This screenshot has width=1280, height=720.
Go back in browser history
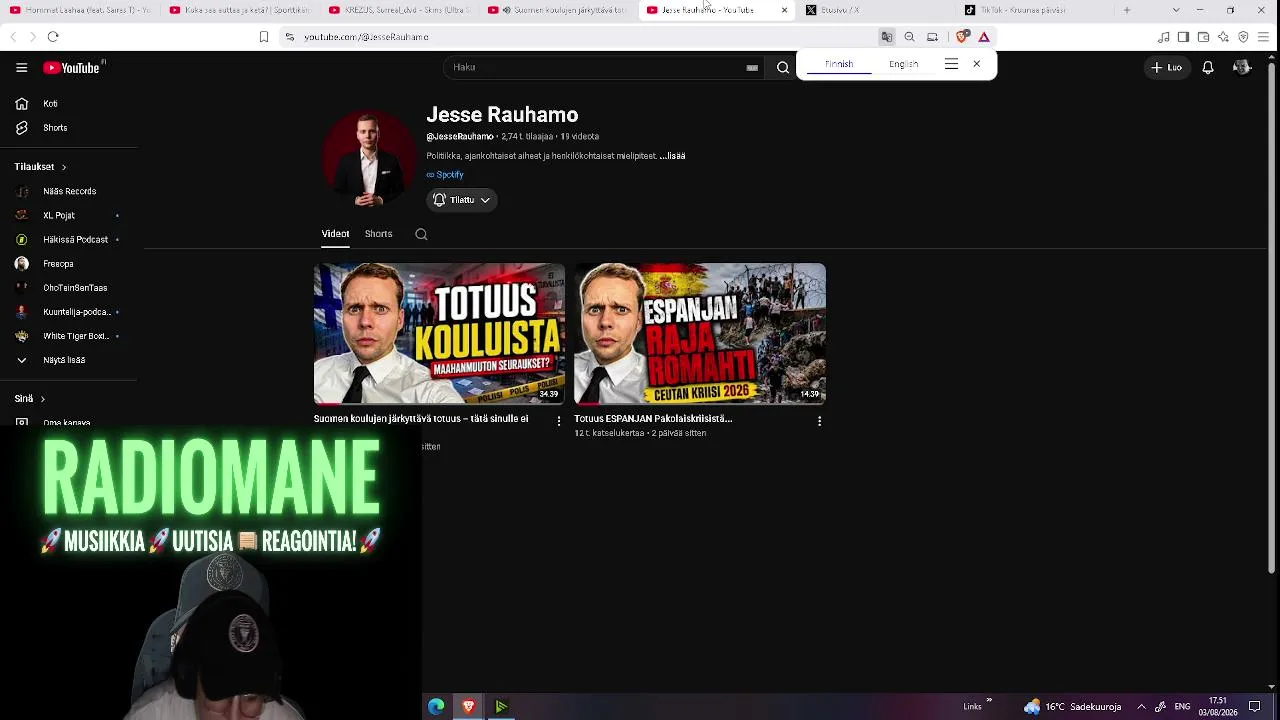13,37
